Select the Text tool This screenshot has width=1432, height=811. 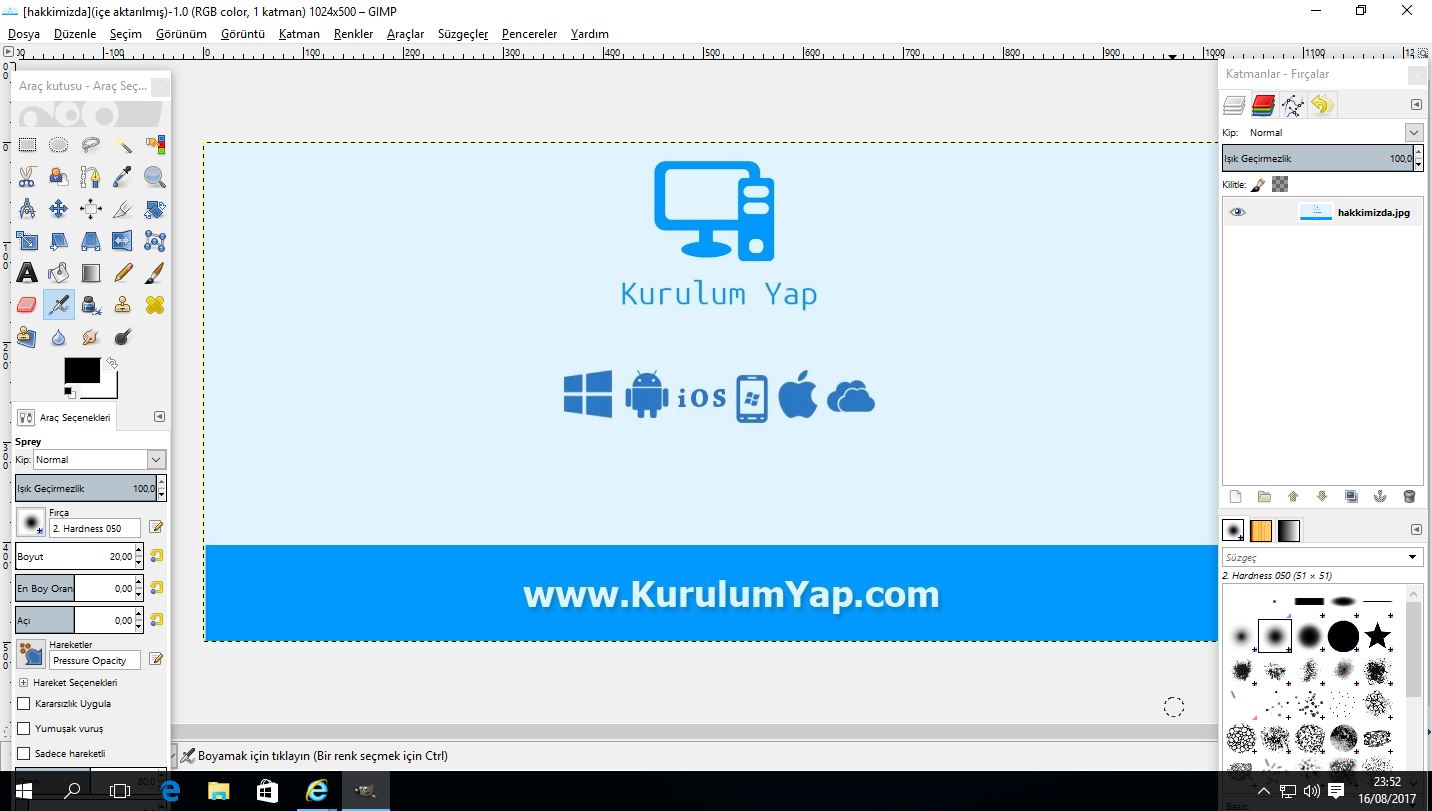point(27,273)
